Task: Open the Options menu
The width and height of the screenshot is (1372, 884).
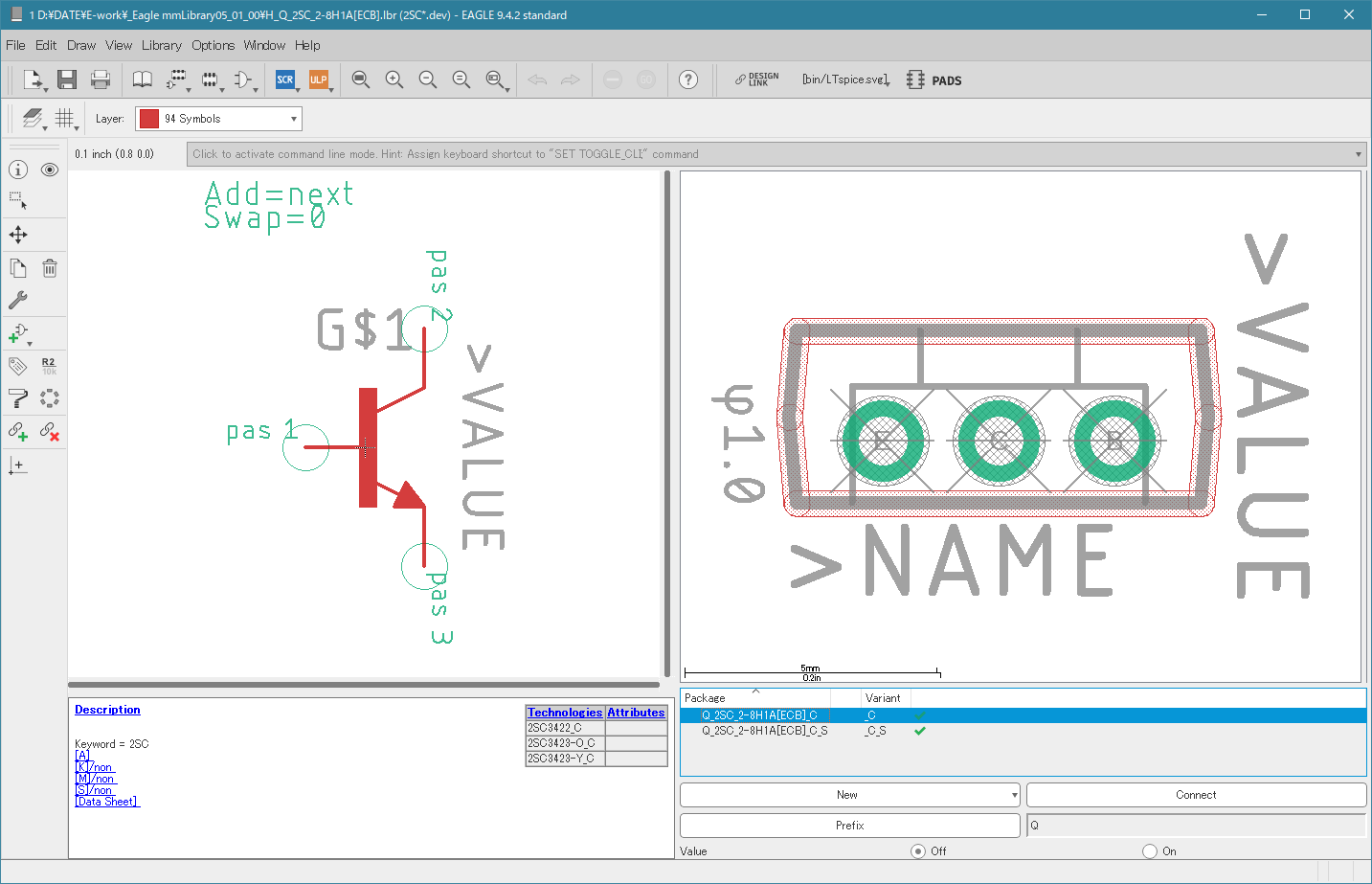Action: tap(213, 45)
